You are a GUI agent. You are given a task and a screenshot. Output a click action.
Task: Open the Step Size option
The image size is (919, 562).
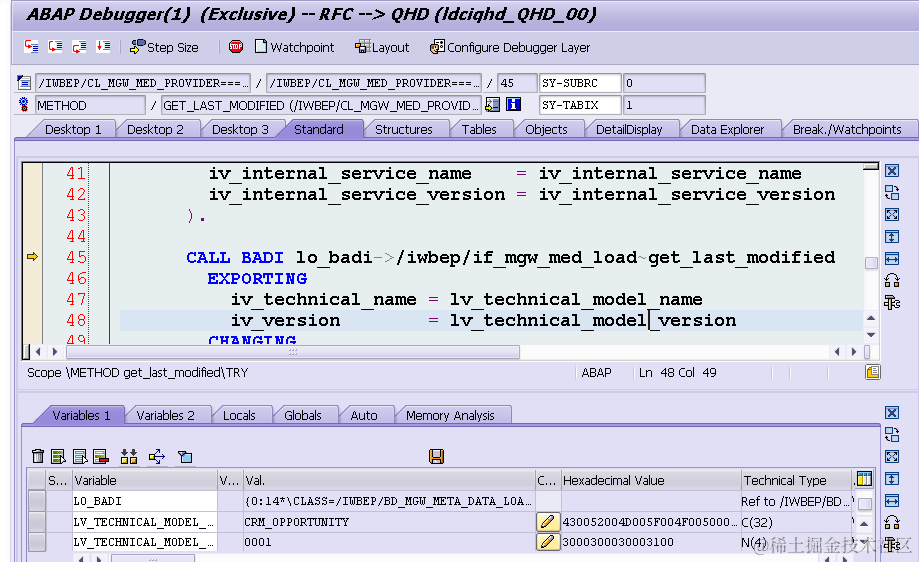165,47
